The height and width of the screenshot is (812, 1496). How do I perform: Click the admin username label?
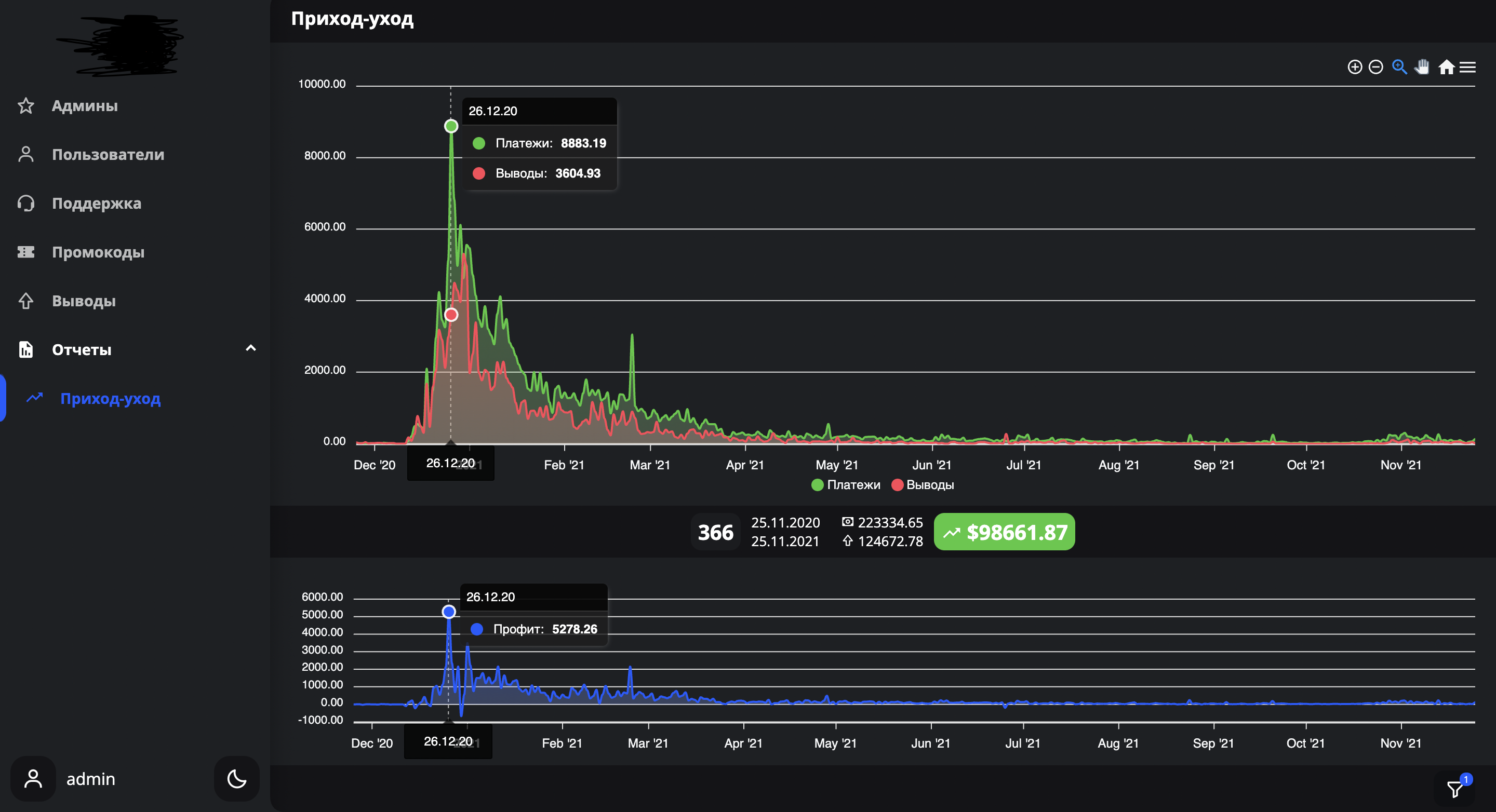(x=90, y=779)
